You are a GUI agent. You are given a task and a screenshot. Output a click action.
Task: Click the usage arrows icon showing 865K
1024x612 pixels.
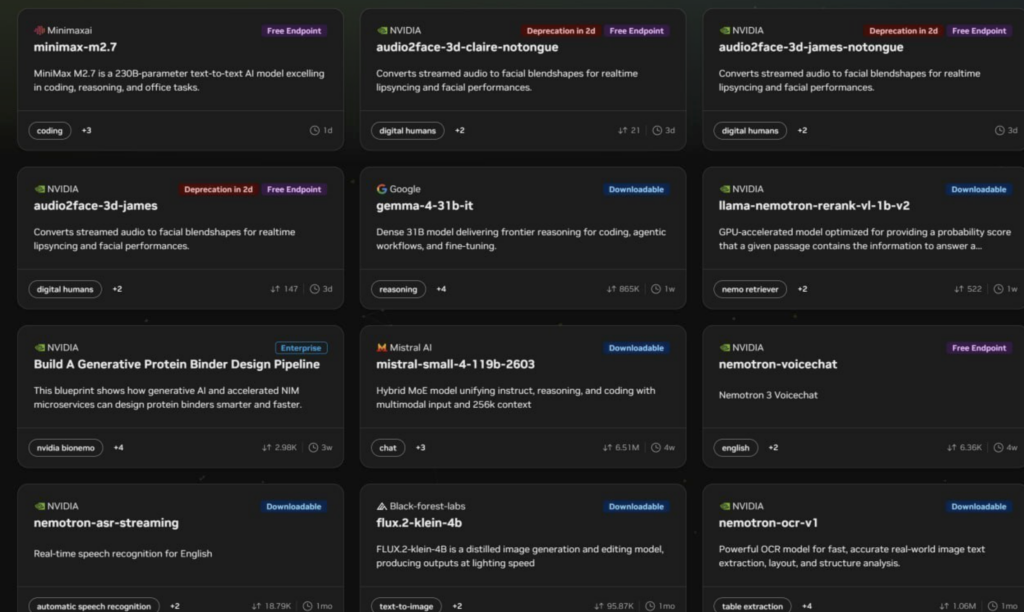(x=611, y=289)
